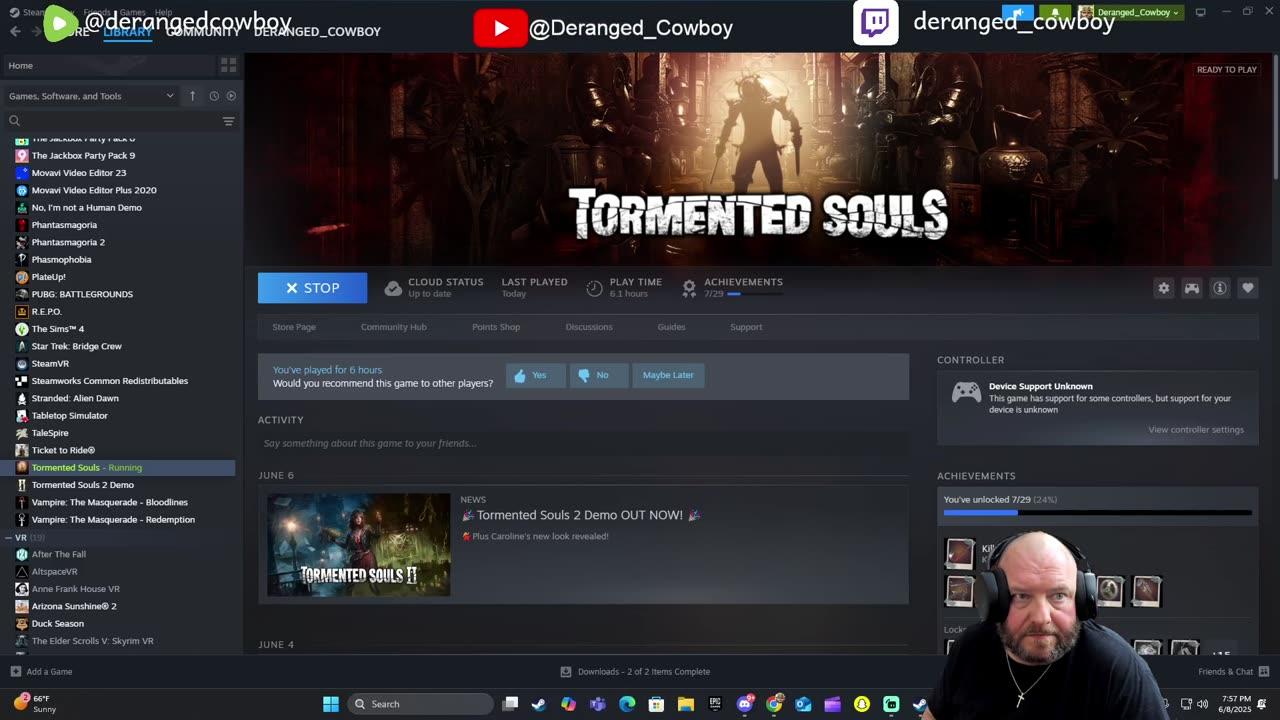
Task: Open Tormented Souls 2 Demo news thumbnail
Action: pos(359,545)
